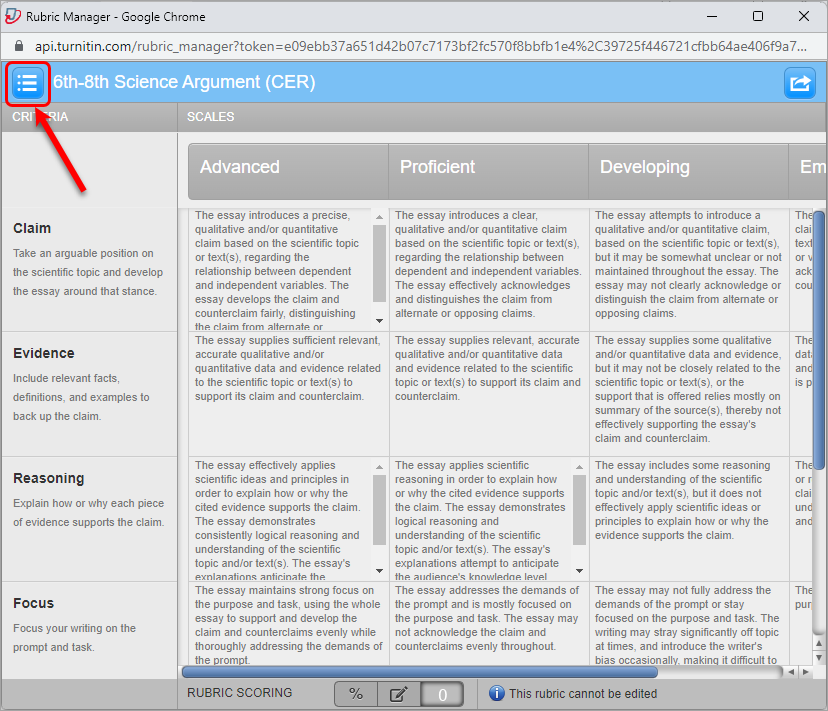Click the Proficient scale column header

click(487, 171)
